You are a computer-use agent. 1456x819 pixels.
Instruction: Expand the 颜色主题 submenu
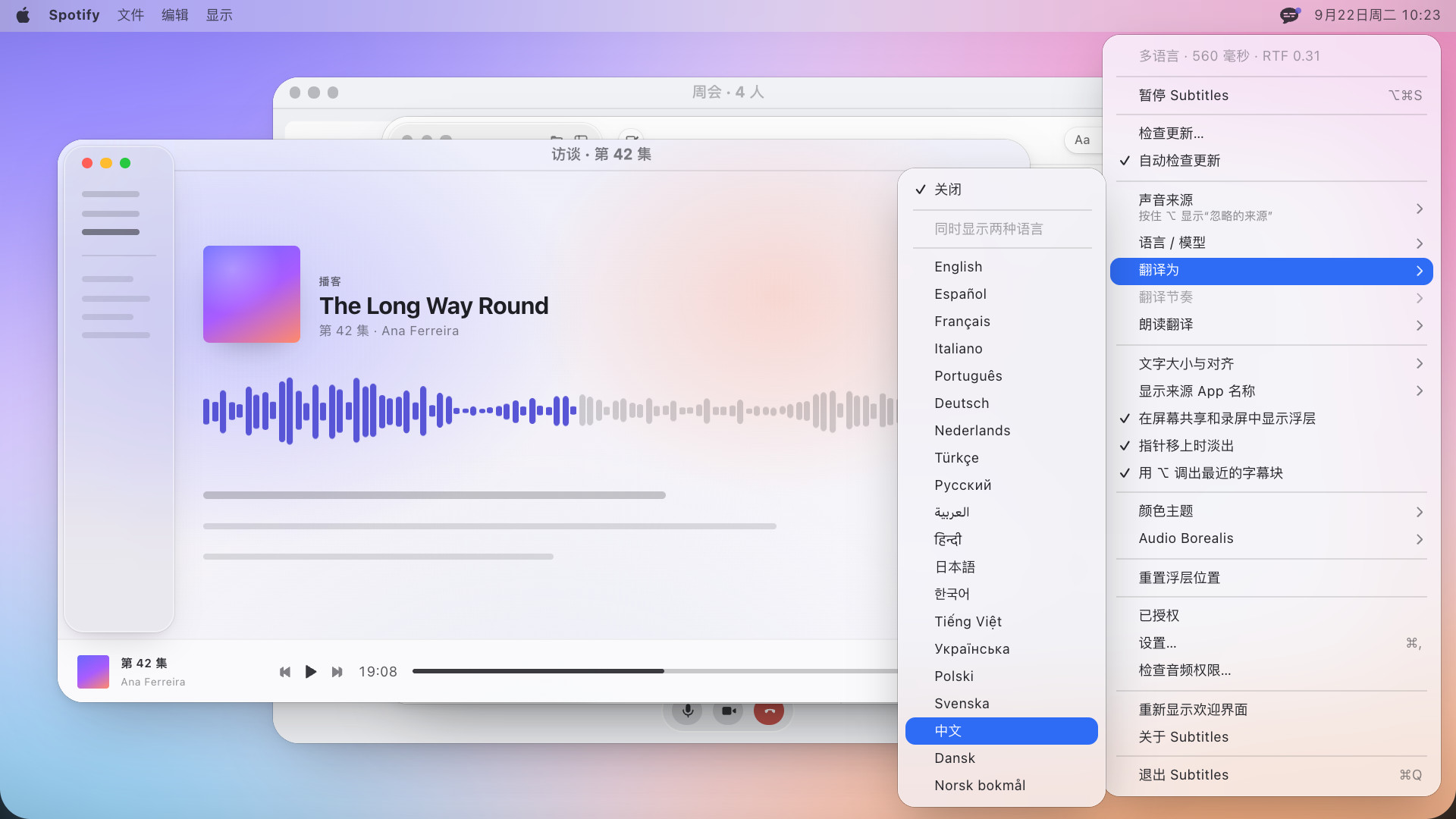pyautogui.click(x=1272, y=511)
